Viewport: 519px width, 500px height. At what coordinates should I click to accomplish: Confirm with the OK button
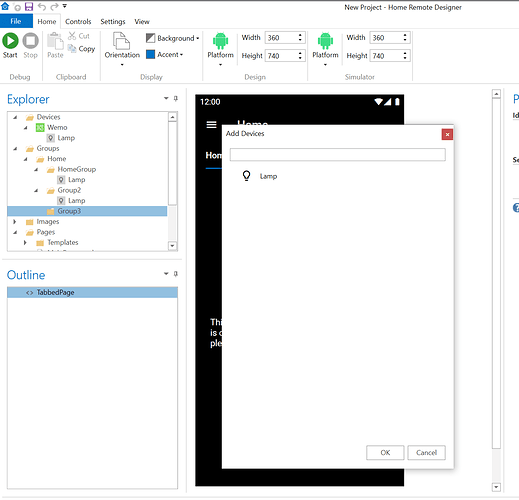tap(385, 453)
